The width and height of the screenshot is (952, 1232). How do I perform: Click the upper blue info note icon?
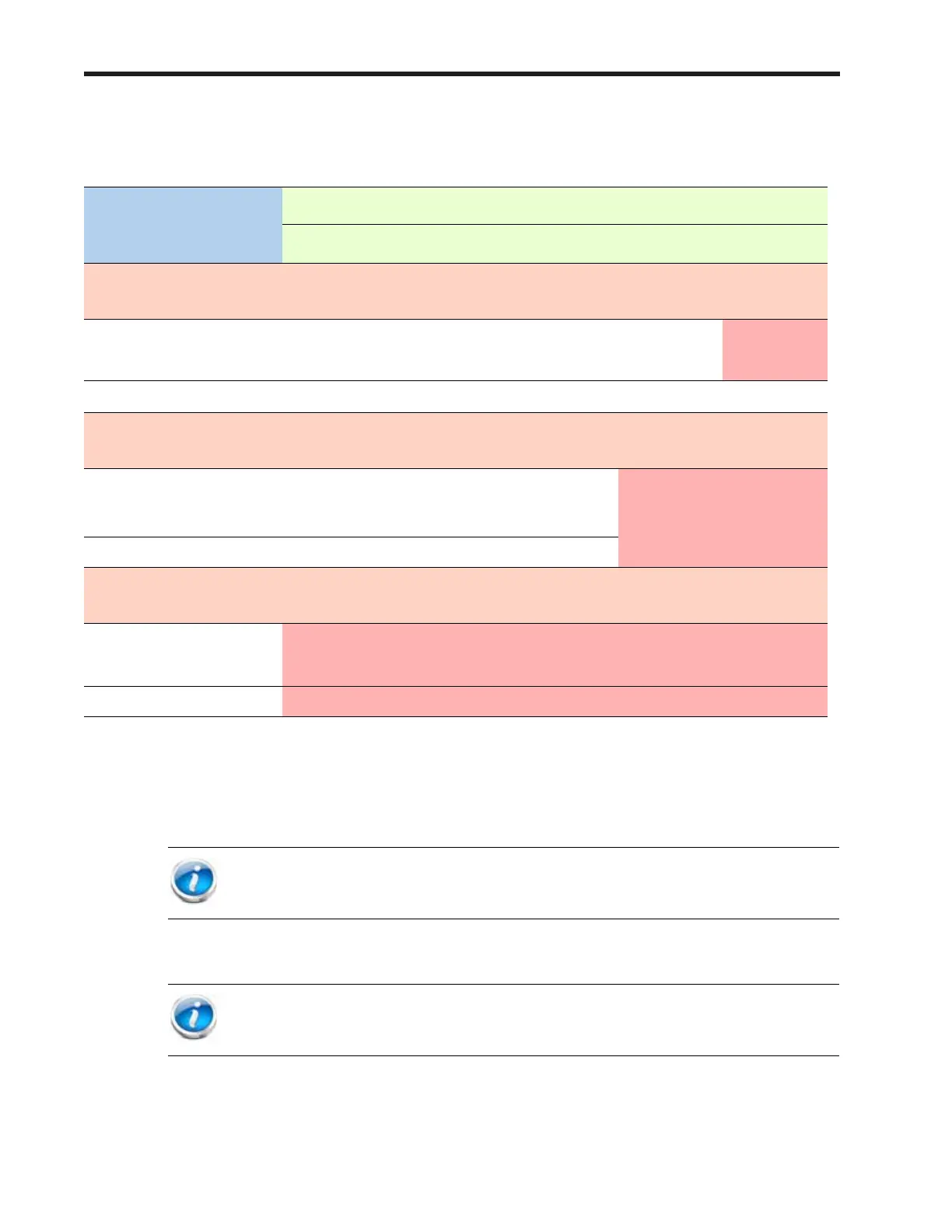tap(193, 881)
